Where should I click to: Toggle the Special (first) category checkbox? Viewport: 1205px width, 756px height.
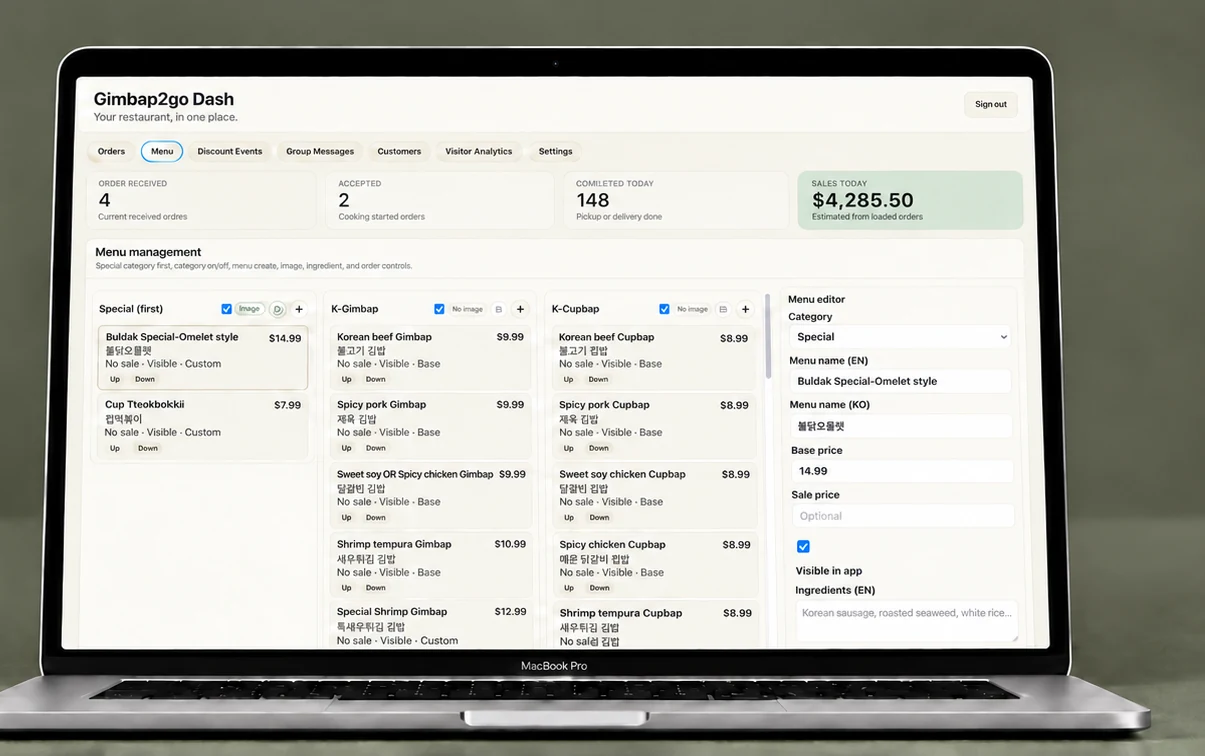pyautogui.click(x=227, y=309)
